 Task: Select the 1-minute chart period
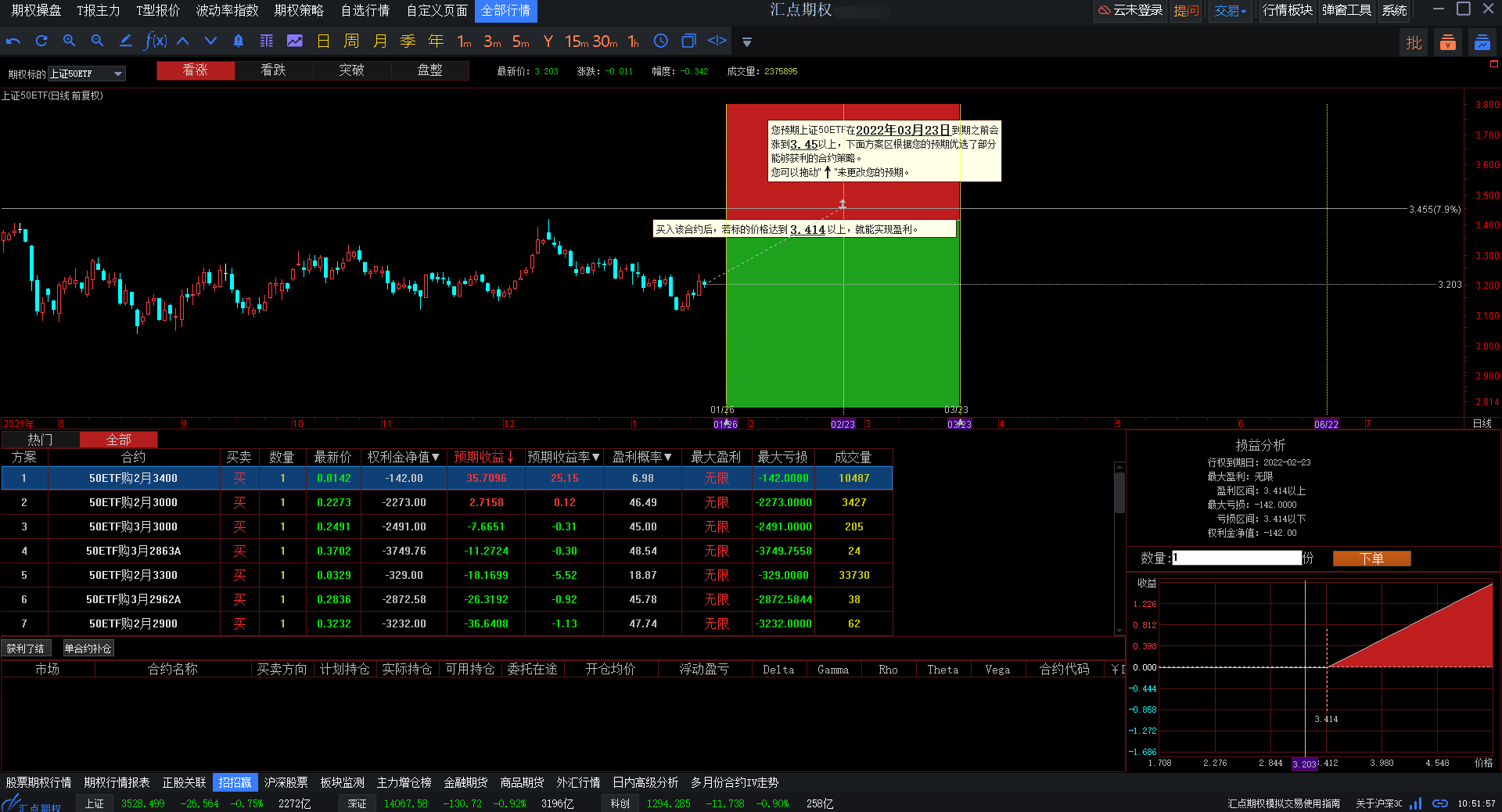465,41
